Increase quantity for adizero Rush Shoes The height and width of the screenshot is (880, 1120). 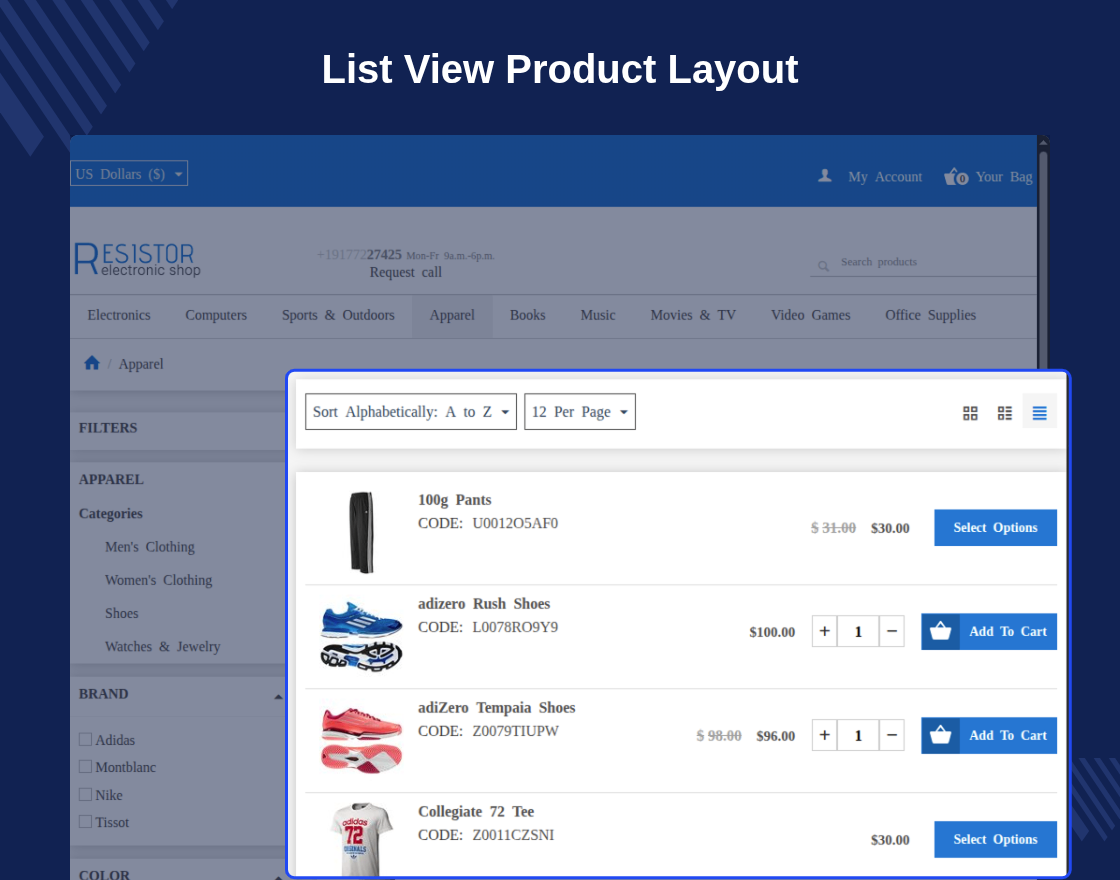(x=824, y=631)
